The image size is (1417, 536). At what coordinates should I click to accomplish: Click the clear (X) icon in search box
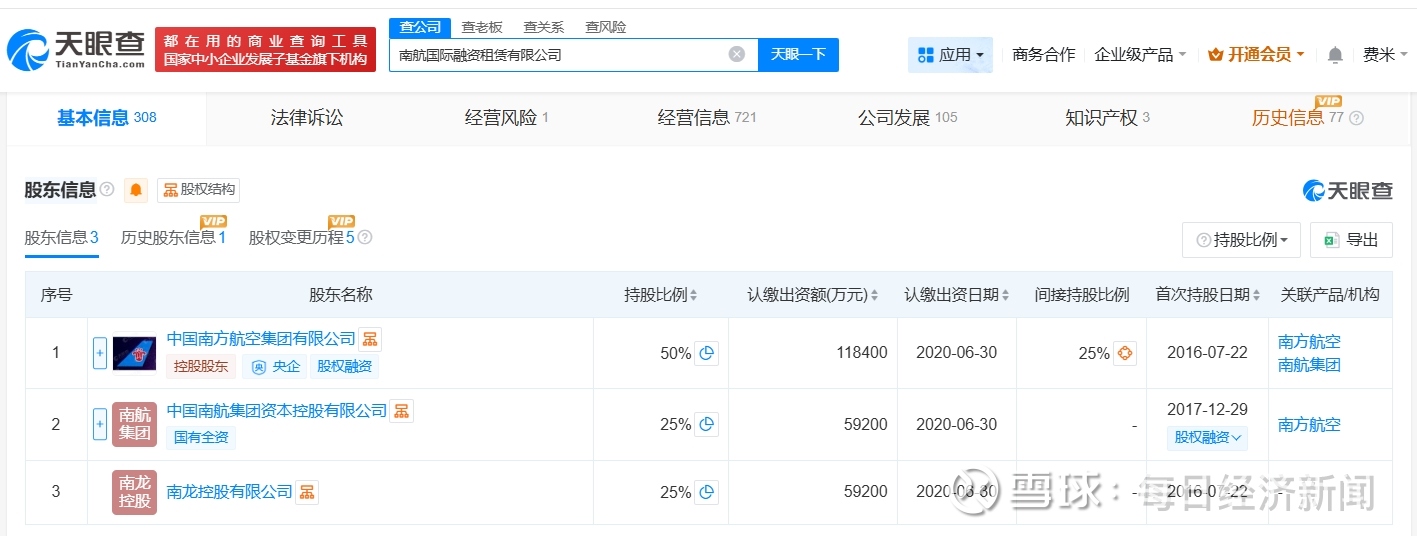click(x=737, y=55)
